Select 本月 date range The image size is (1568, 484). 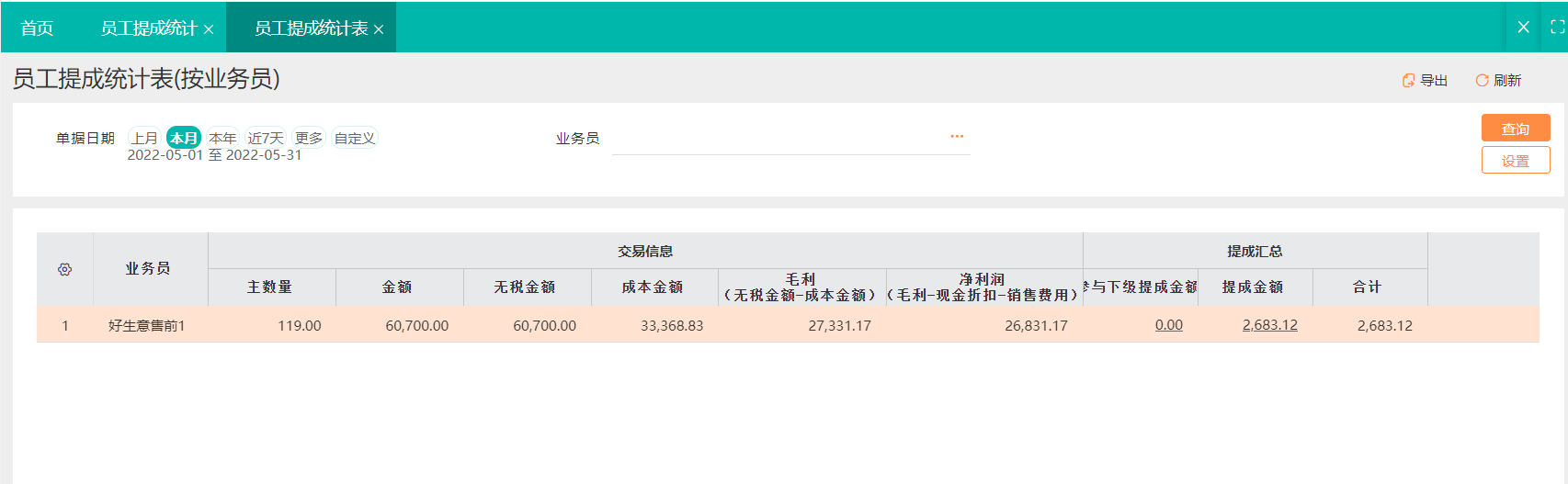click(184, 138)
